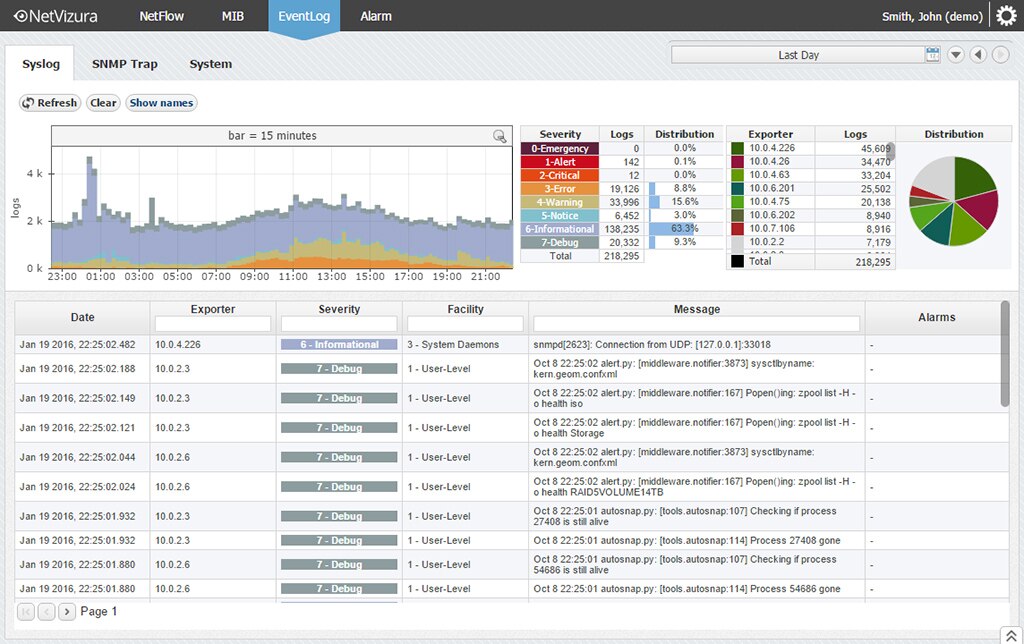Focus the Exporter filter input
The width and height of the screenshot is (1024, 644).
pyautogui.click(x=213, y=324)
